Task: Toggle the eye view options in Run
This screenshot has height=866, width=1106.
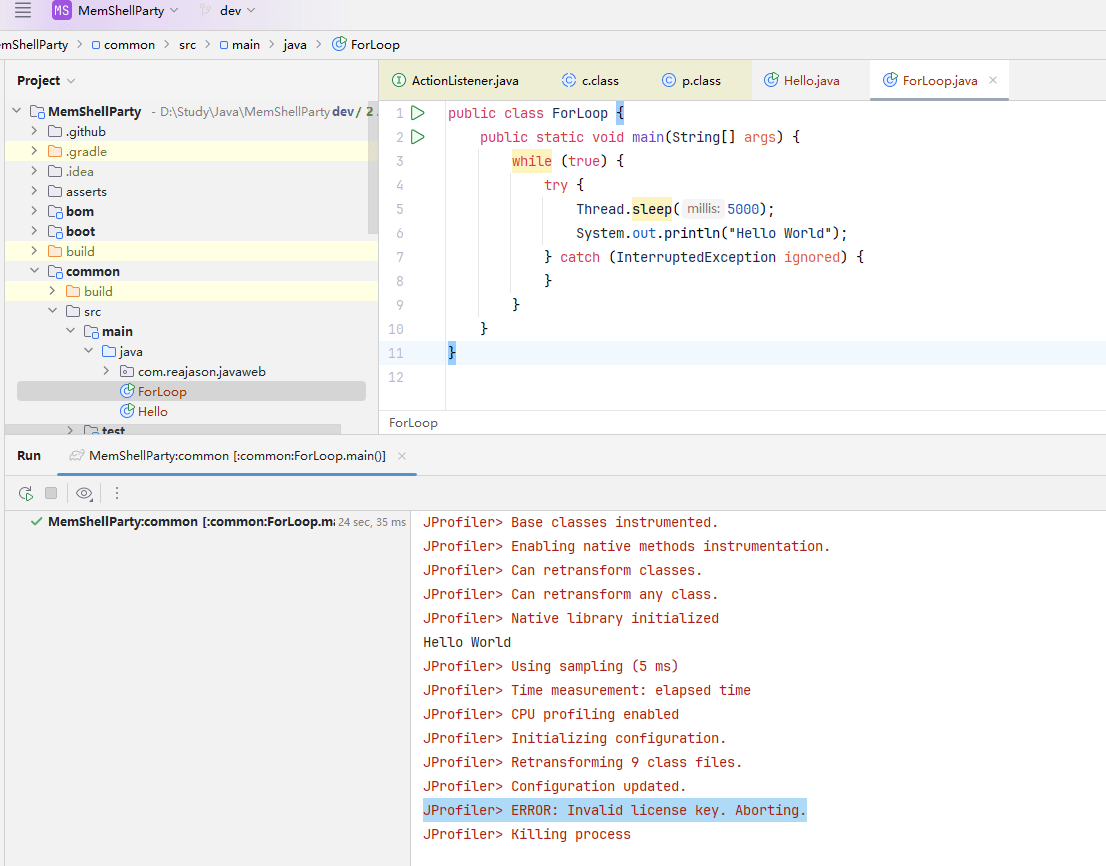Action: click(x=84, y=493)
